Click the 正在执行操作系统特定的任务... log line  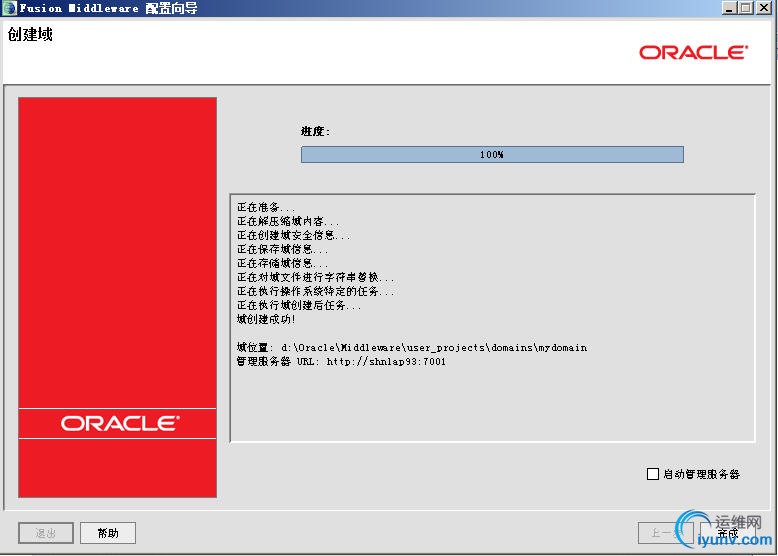316,291
